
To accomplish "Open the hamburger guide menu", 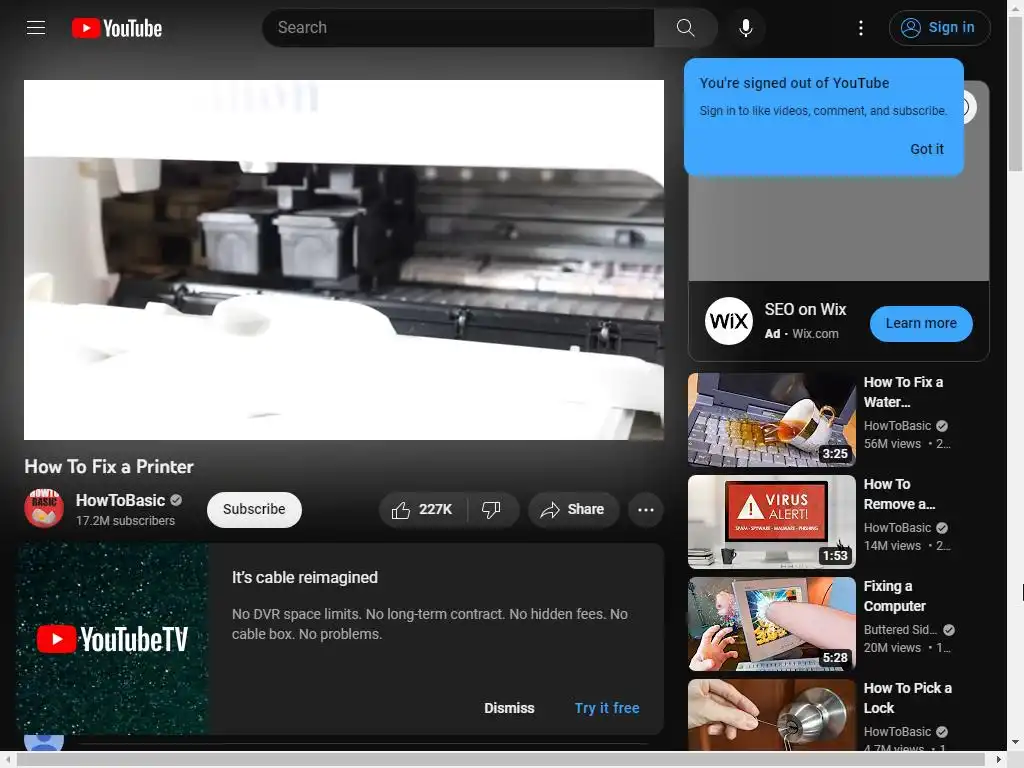I will click(x=36, y=27).
